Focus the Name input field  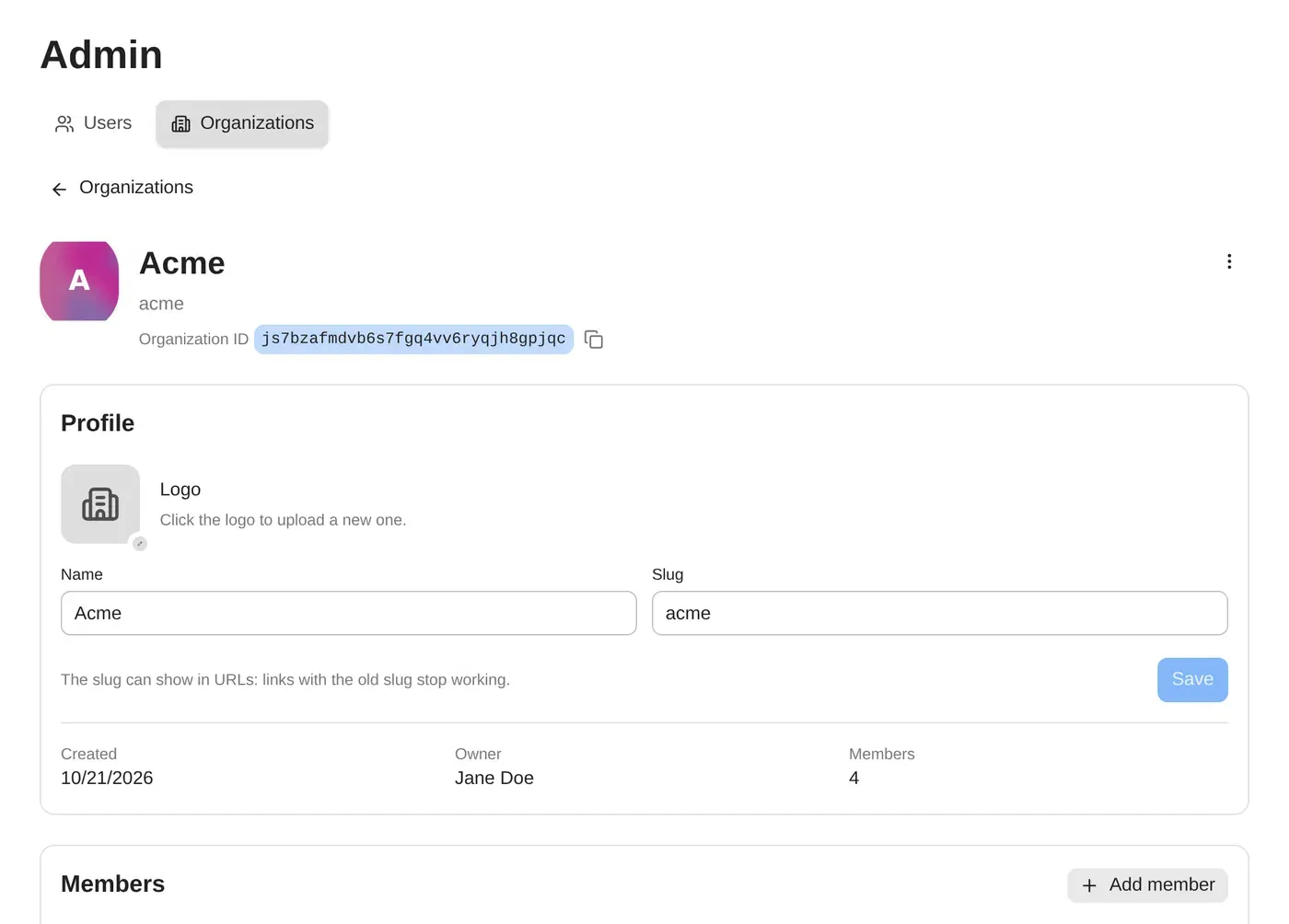tap(349, 613)
